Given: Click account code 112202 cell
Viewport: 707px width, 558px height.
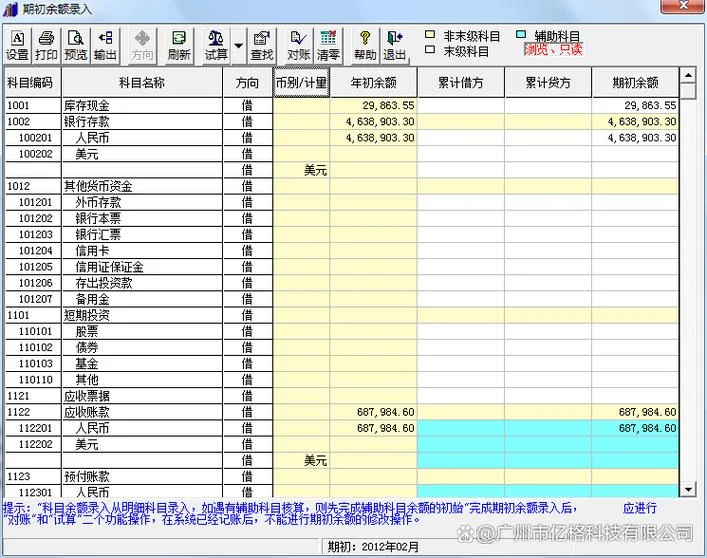Looking at the screenshot, I should point(33,444).
